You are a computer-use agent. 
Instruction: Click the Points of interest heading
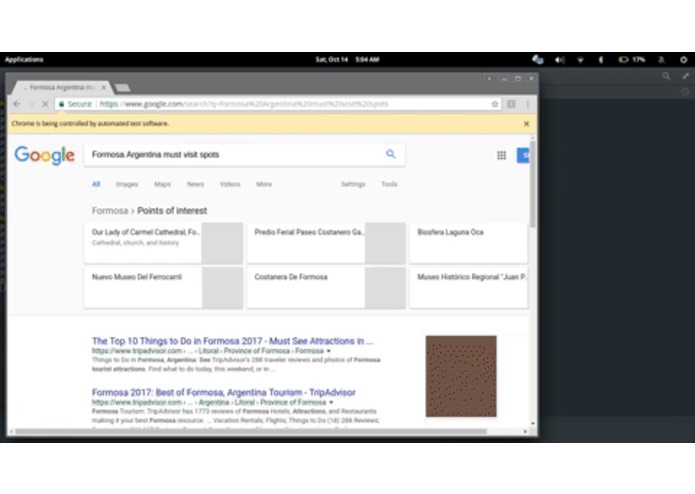[172, 211]
